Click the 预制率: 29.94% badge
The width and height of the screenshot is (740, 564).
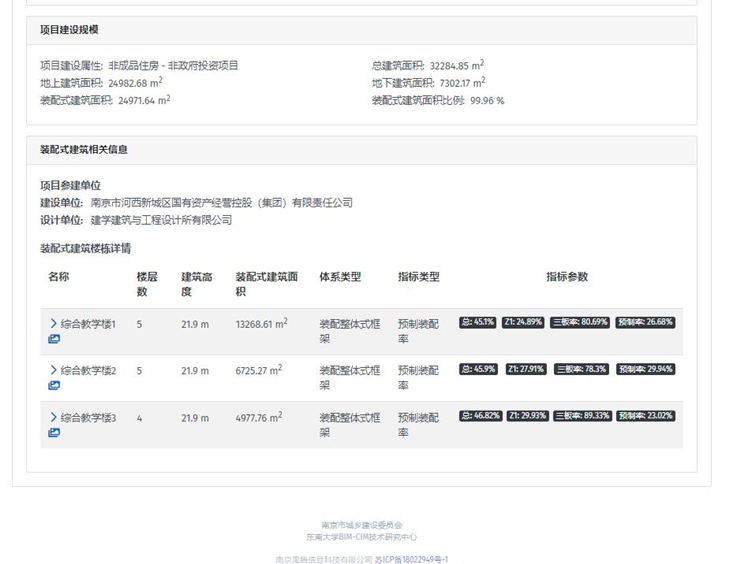click(x=645, y=369)
